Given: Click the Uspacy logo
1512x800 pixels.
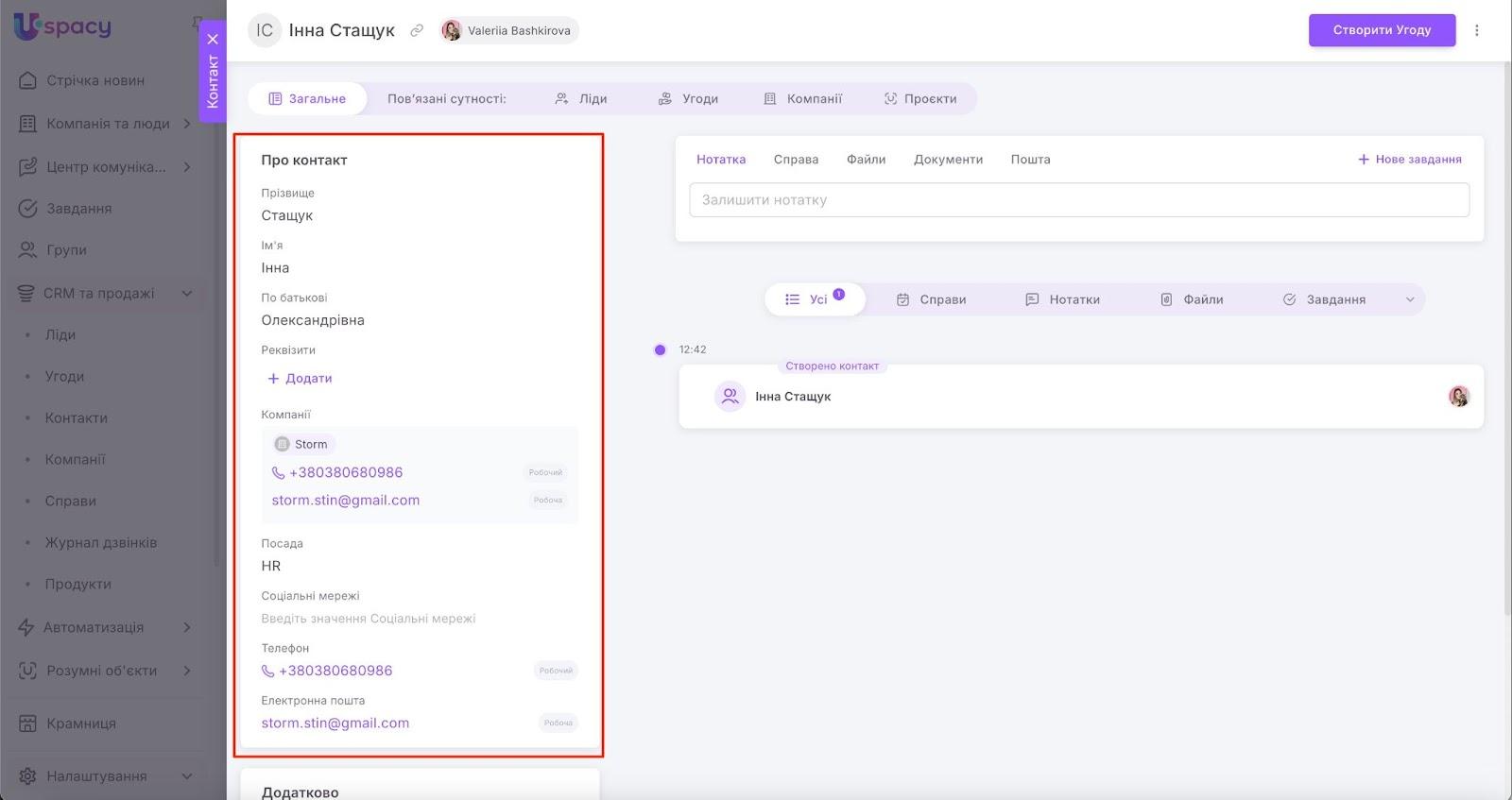Looking at the screenshot, I should tap(62, 26).
